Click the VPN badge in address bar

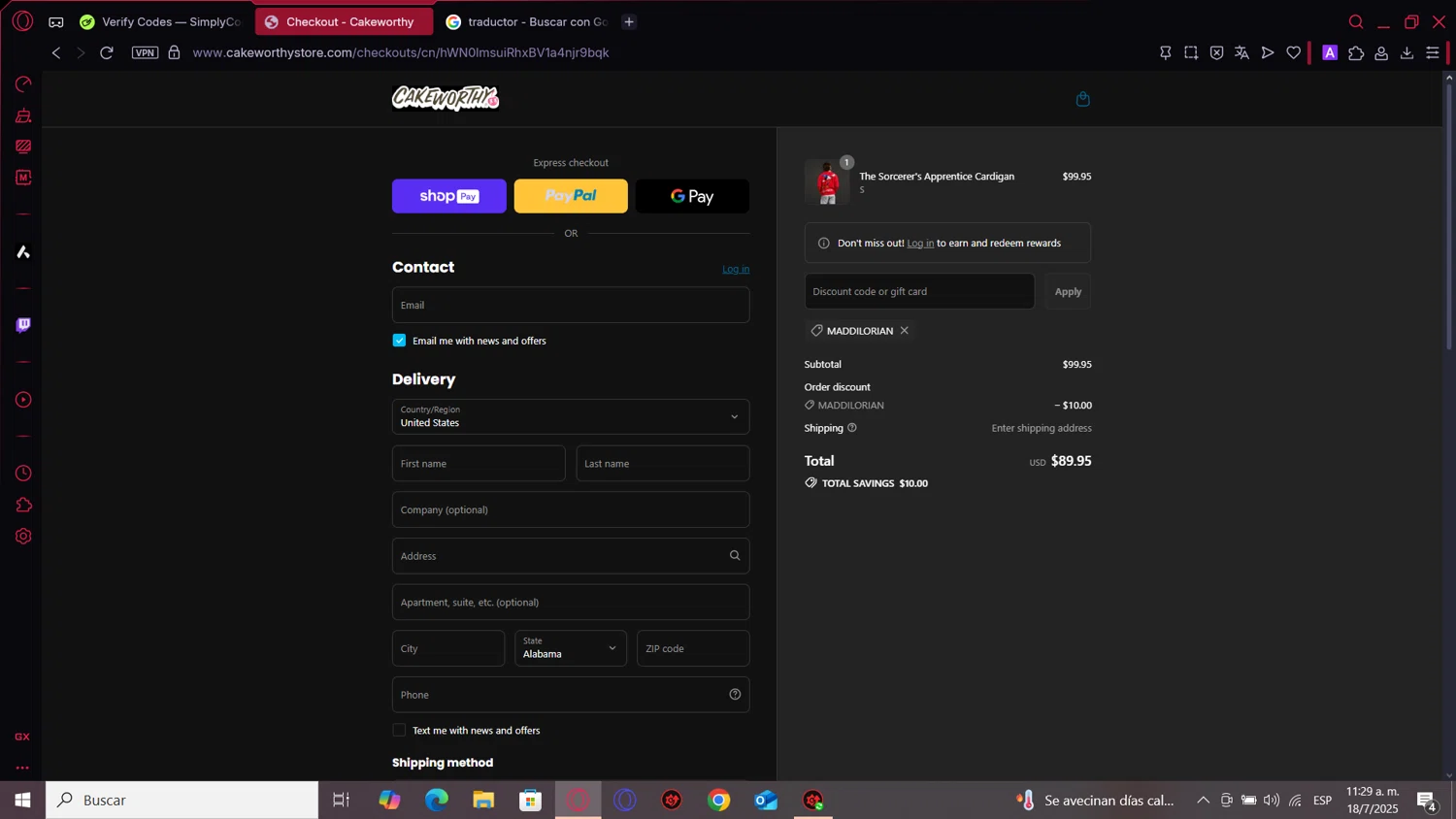pyautogui.click(x=145, y=52)
